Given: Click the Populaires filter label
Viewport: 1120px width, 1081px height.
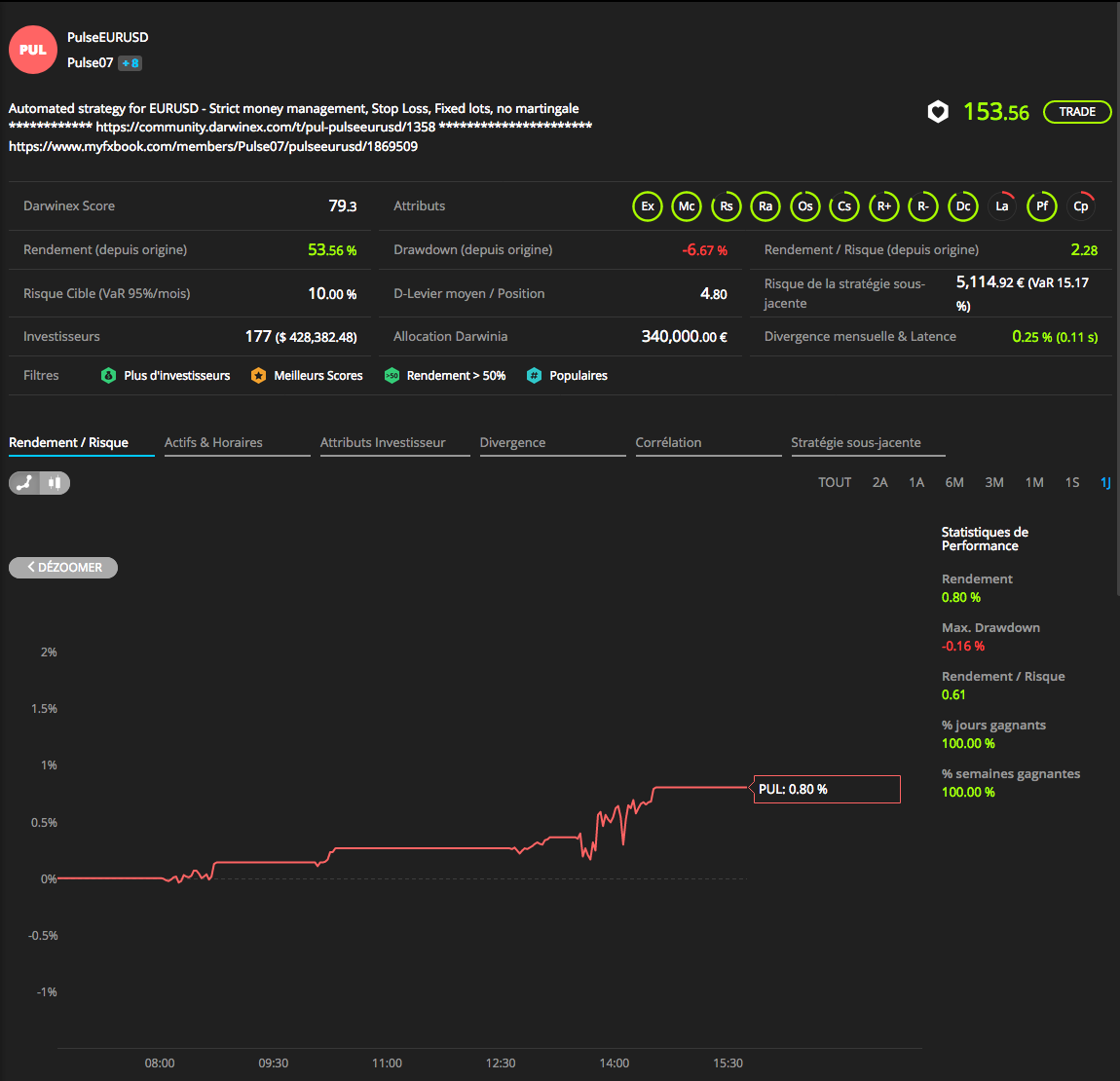Looking at the screenshot, I should [x=579, y=376].
